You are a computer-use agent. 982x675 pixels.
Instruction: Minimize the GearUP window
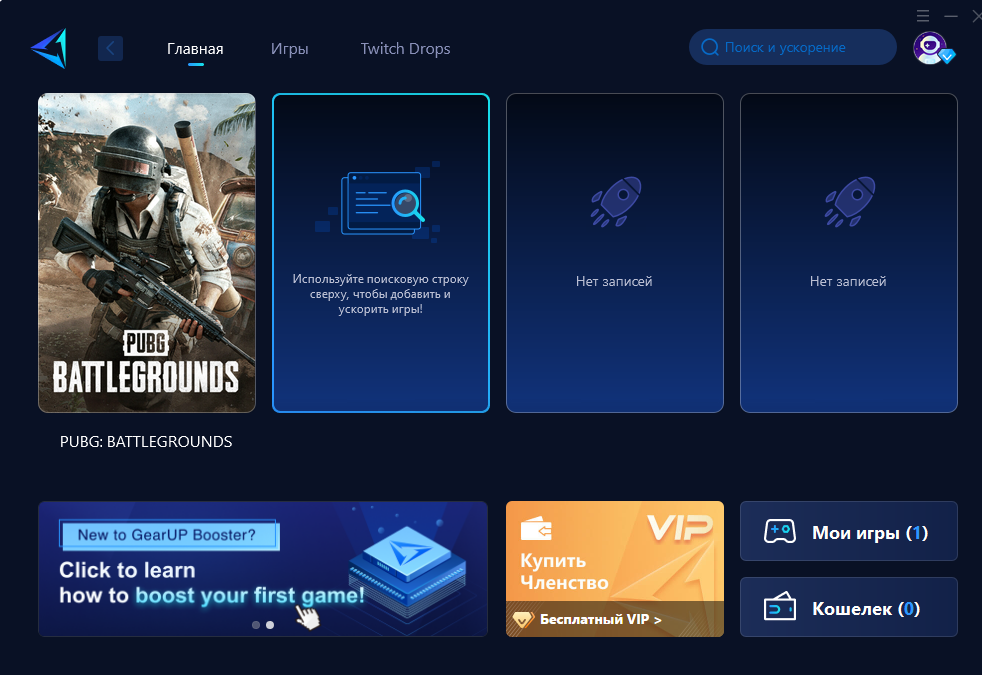[x=951, y=16]
